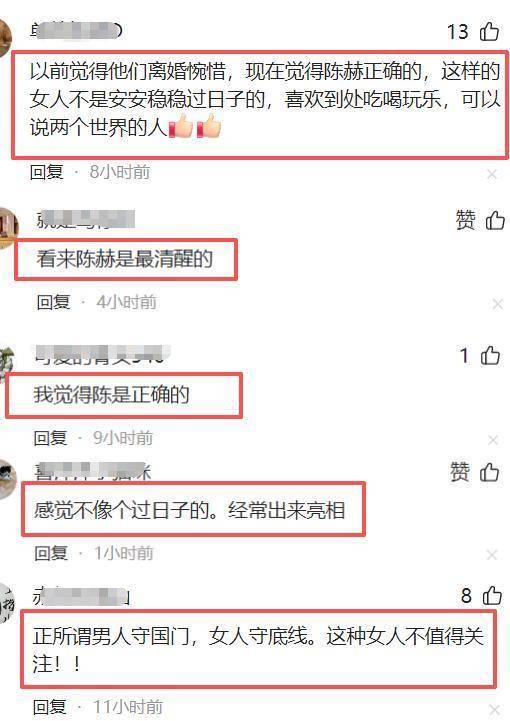510x721 pixels.
Task: Reply to the comment posted 11小时前
Action: pos(50,707)
